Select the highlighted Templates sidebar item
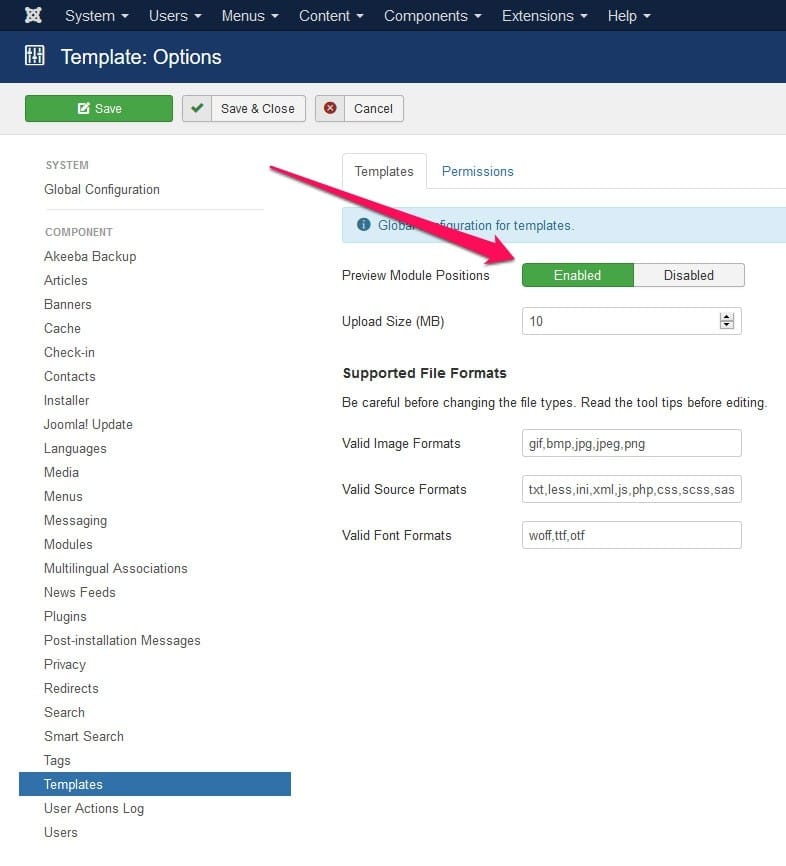This screenshot has height=866, width=786. coord(155,784)
